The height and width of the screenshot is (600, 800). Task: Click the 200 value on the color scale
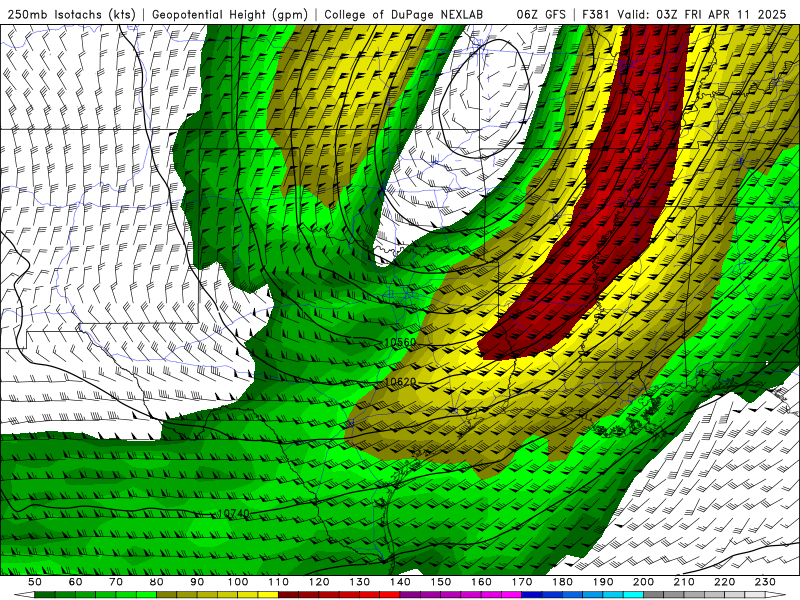(x=643, y=582)
